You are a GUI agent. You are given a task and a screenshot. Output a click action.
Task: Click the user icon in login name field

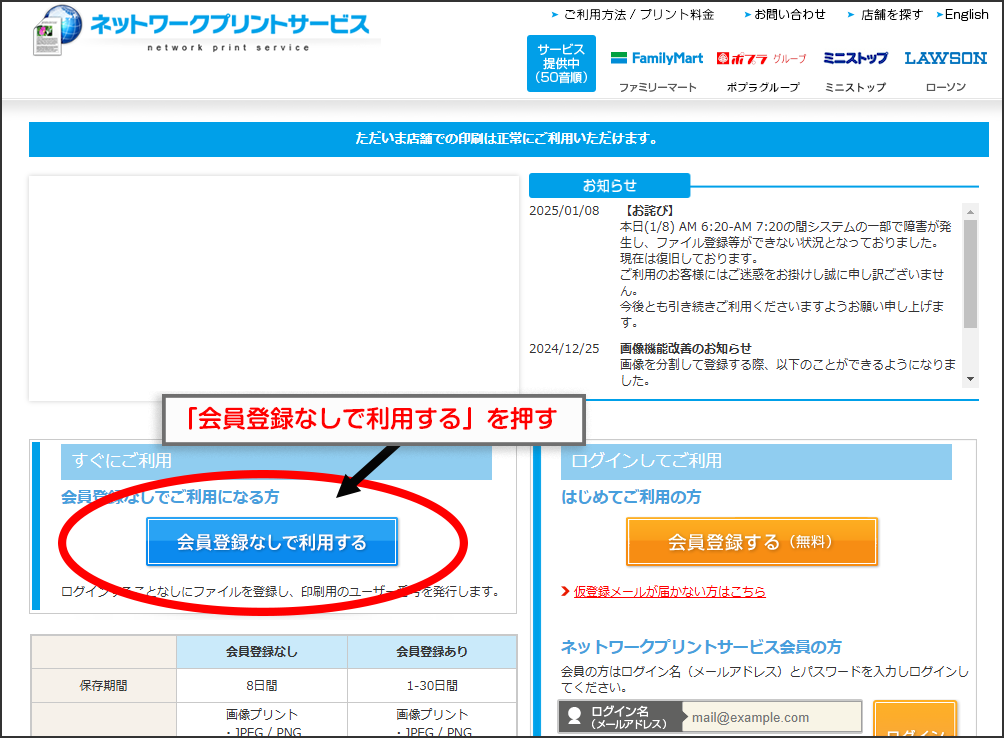[x=575, y=717]
